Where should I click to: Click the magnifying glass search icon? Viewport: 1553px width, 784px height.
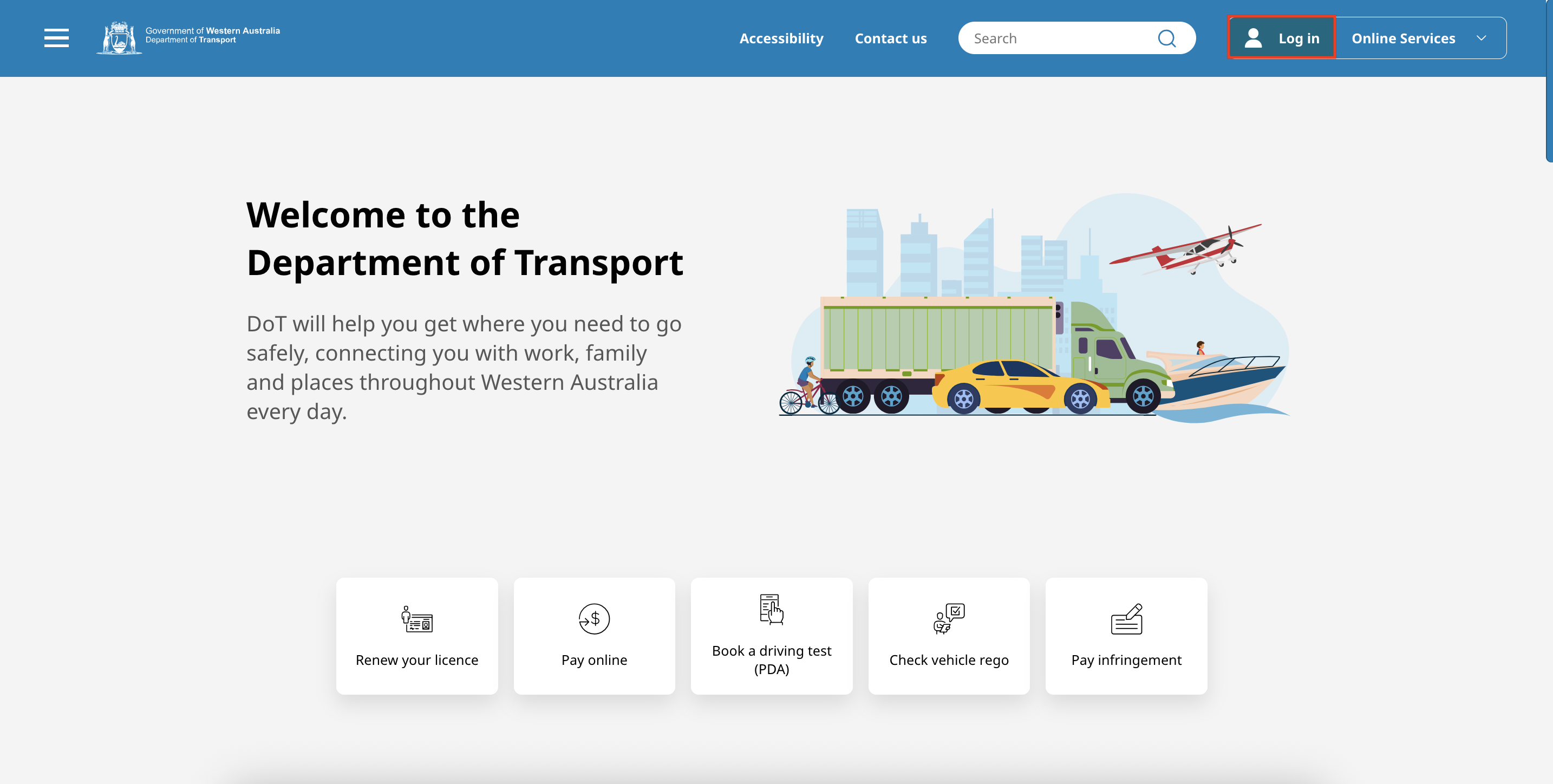pyautogui.click(x=1166, y=38)
